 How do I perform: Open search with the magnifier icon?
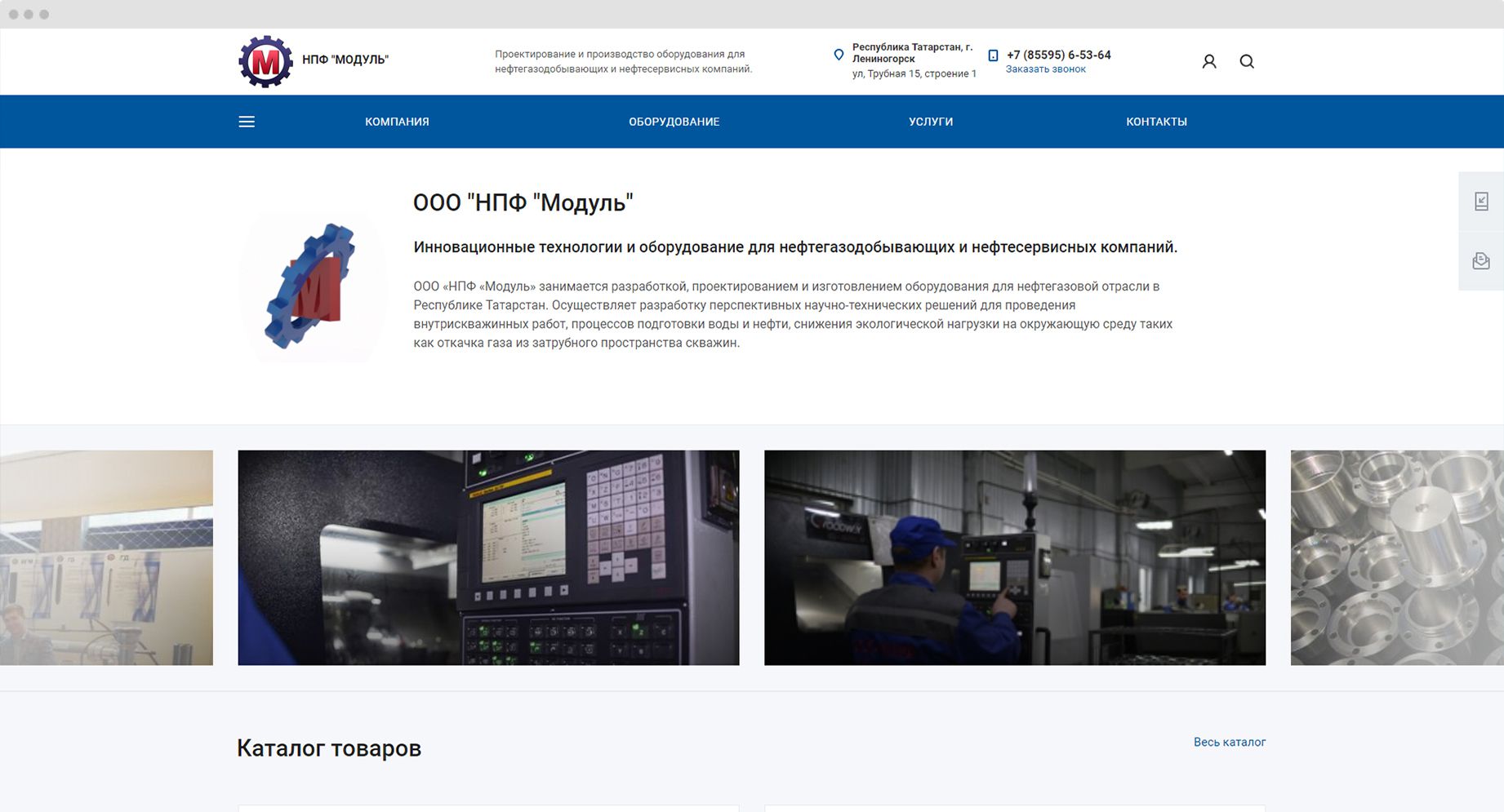(1247, 61)
